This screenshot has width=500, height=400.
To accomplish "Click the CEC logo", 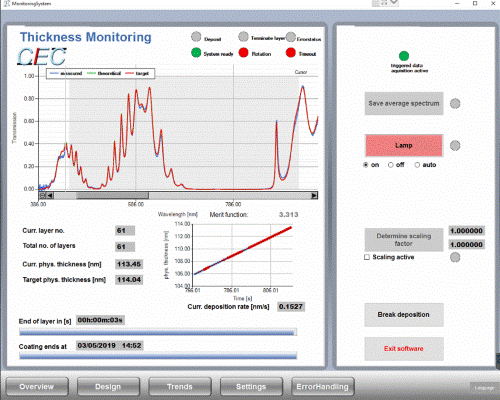I will (x=42, y=57).
